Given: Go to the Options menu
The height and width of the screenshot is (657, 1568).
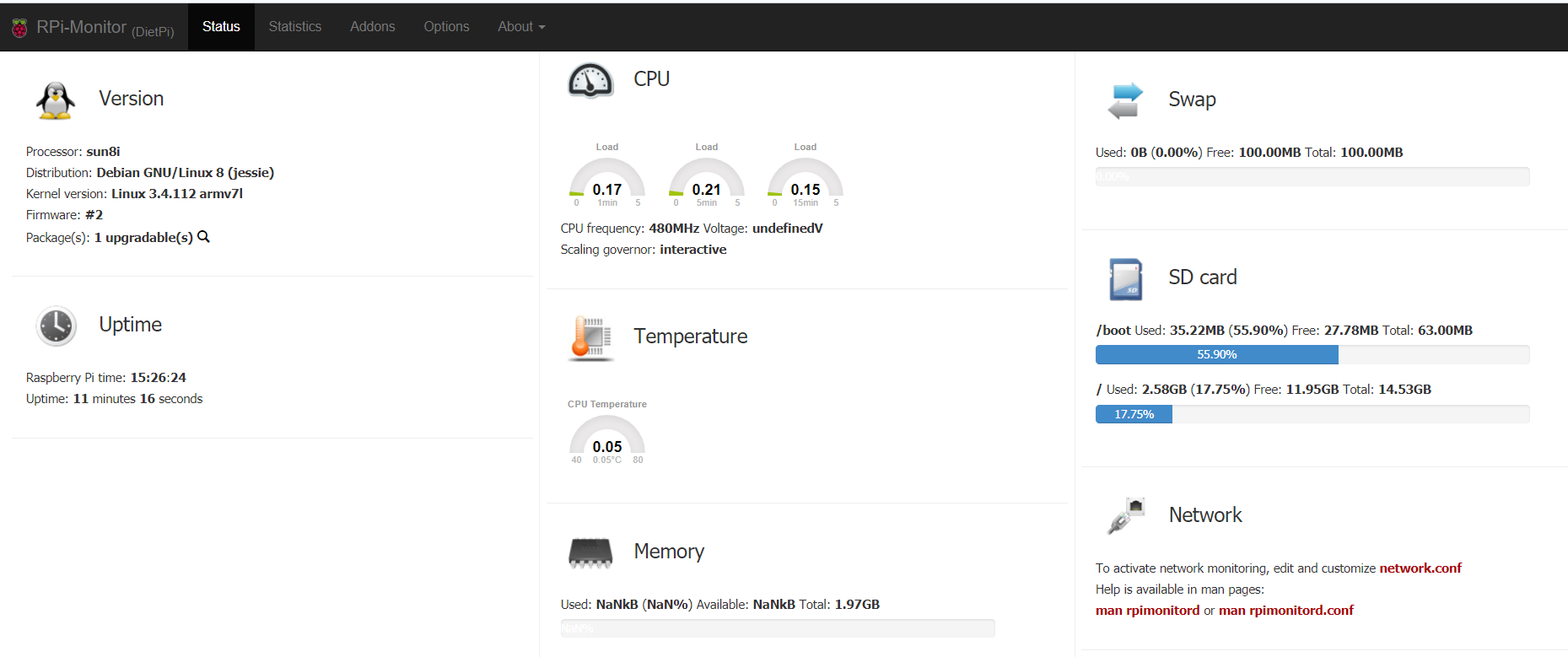Looking at the screenshot, I should pos(446,27).
